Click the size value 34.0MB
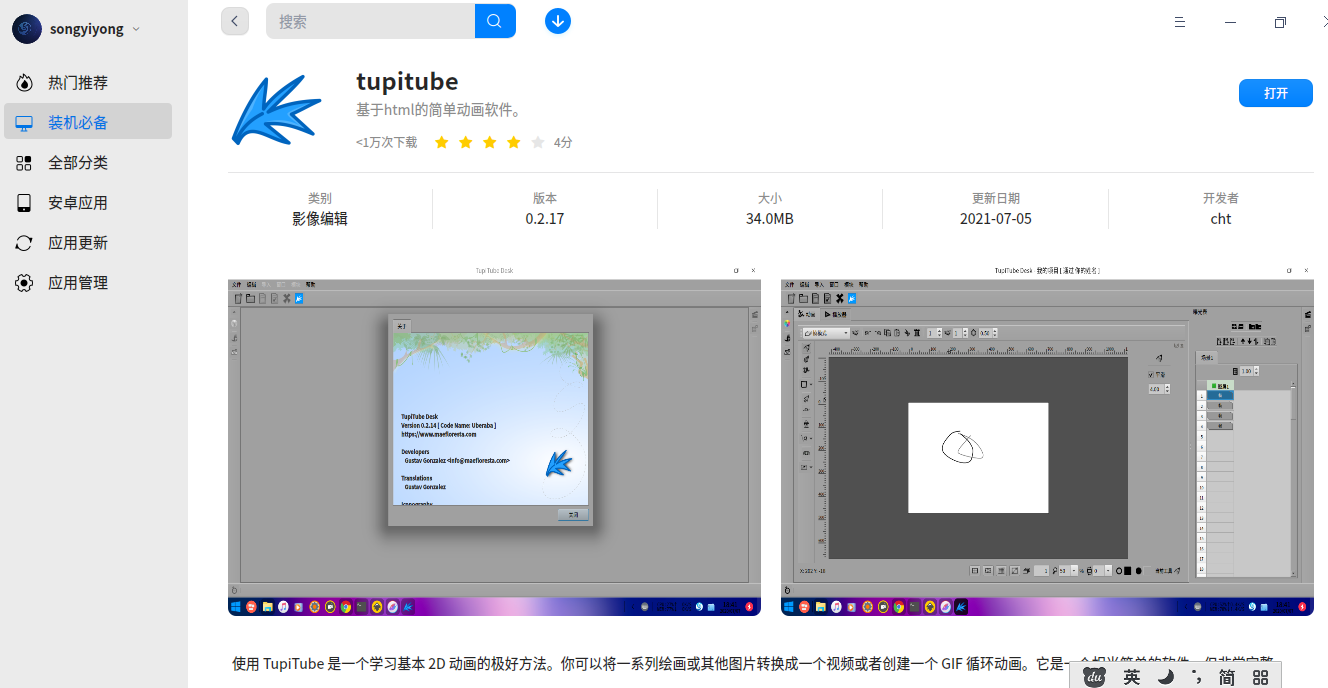 770,219
